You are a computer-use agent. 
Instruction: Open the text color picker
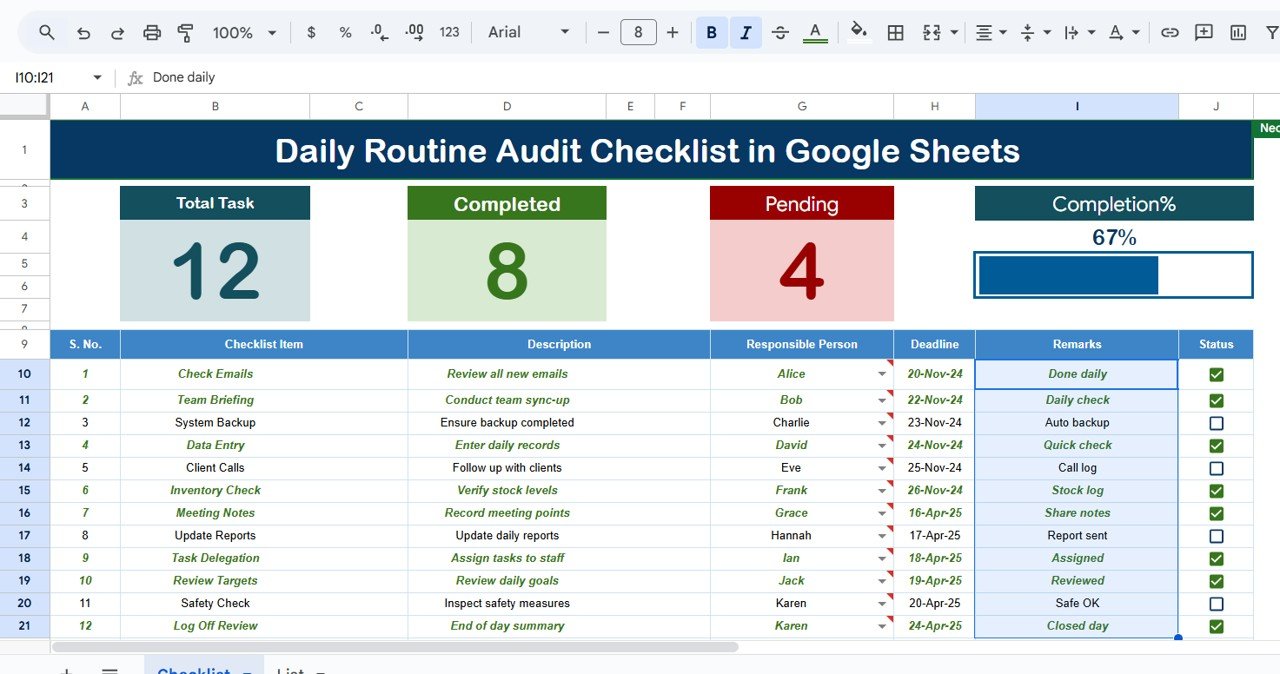click(815, 33)
